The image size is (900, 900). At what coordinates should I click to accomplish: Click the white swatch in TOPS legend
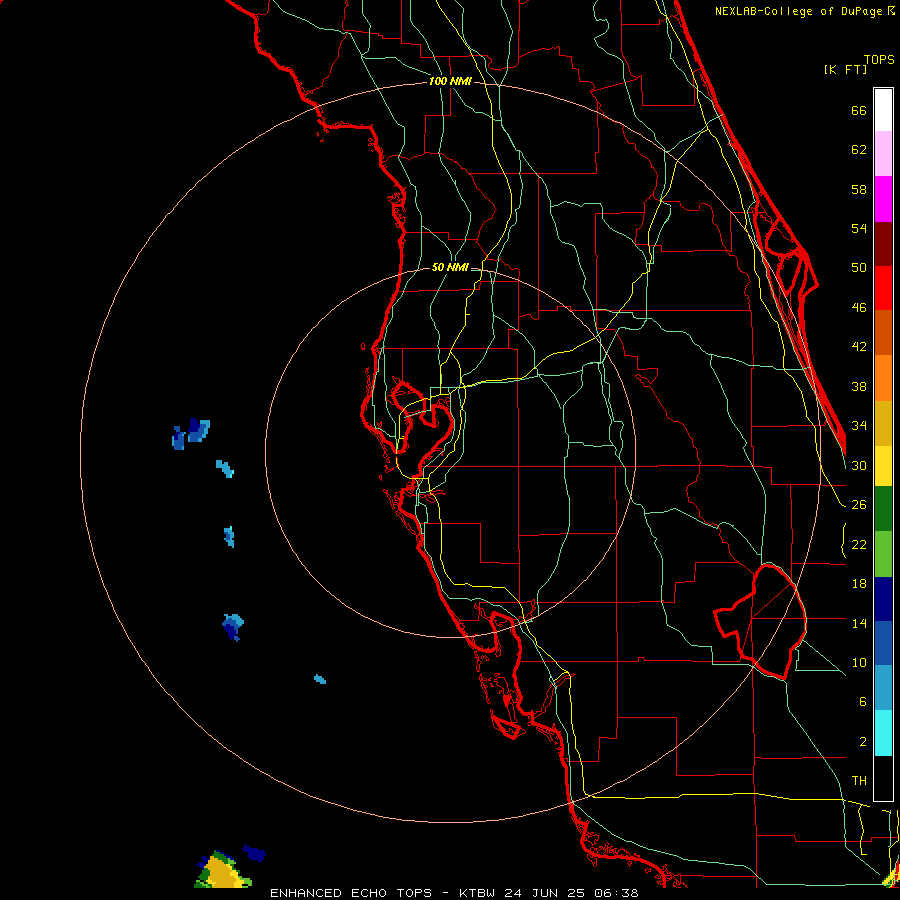(883, 110)
